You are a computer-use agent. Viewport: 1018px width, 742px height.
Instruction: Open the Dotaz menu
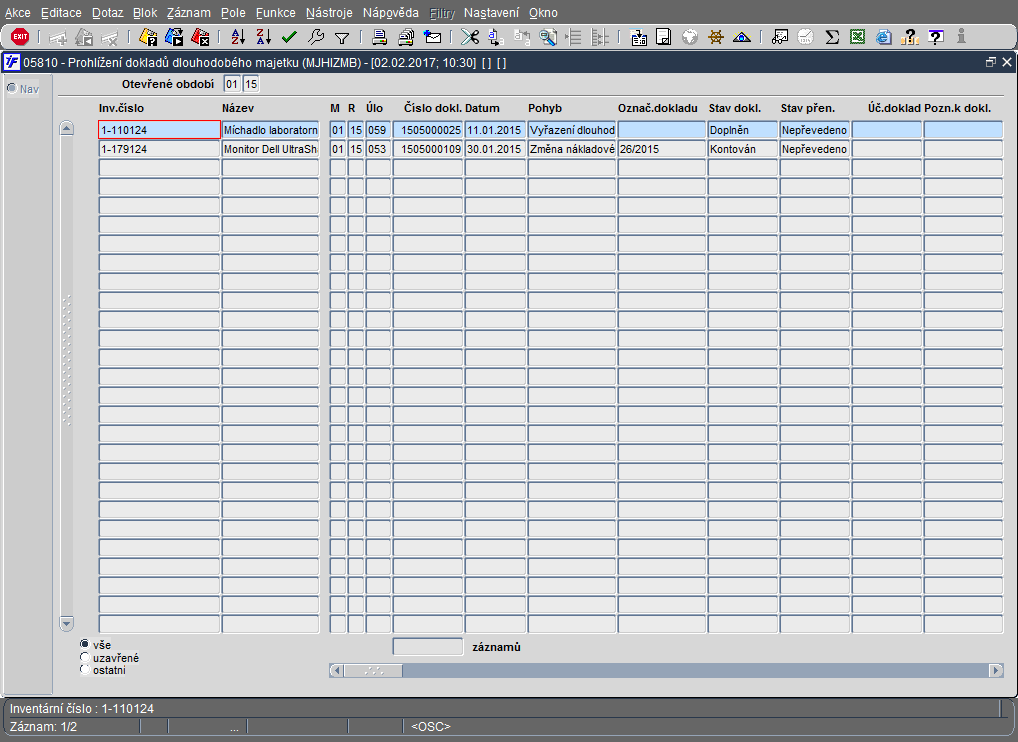[107, 12]
